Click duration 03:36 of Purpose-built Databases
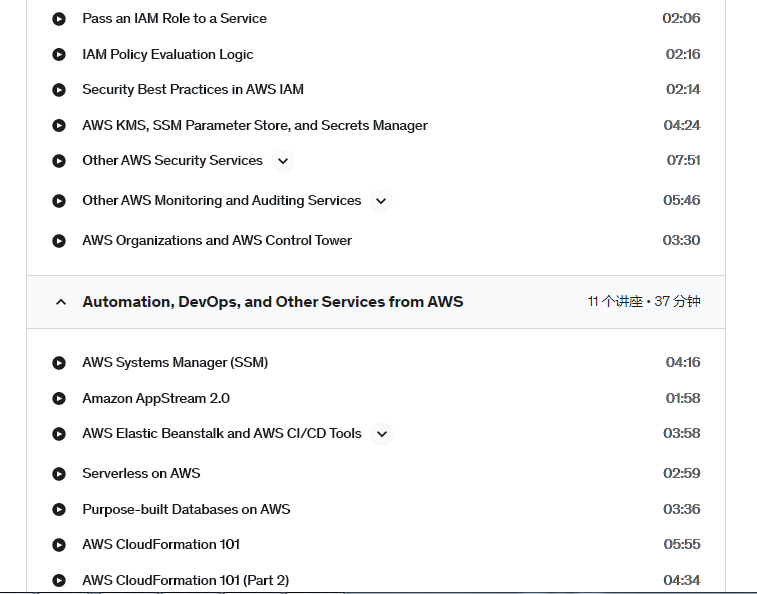Image resolution: width=757 pixels, height=594 pixels. click(x=682, y=509)
